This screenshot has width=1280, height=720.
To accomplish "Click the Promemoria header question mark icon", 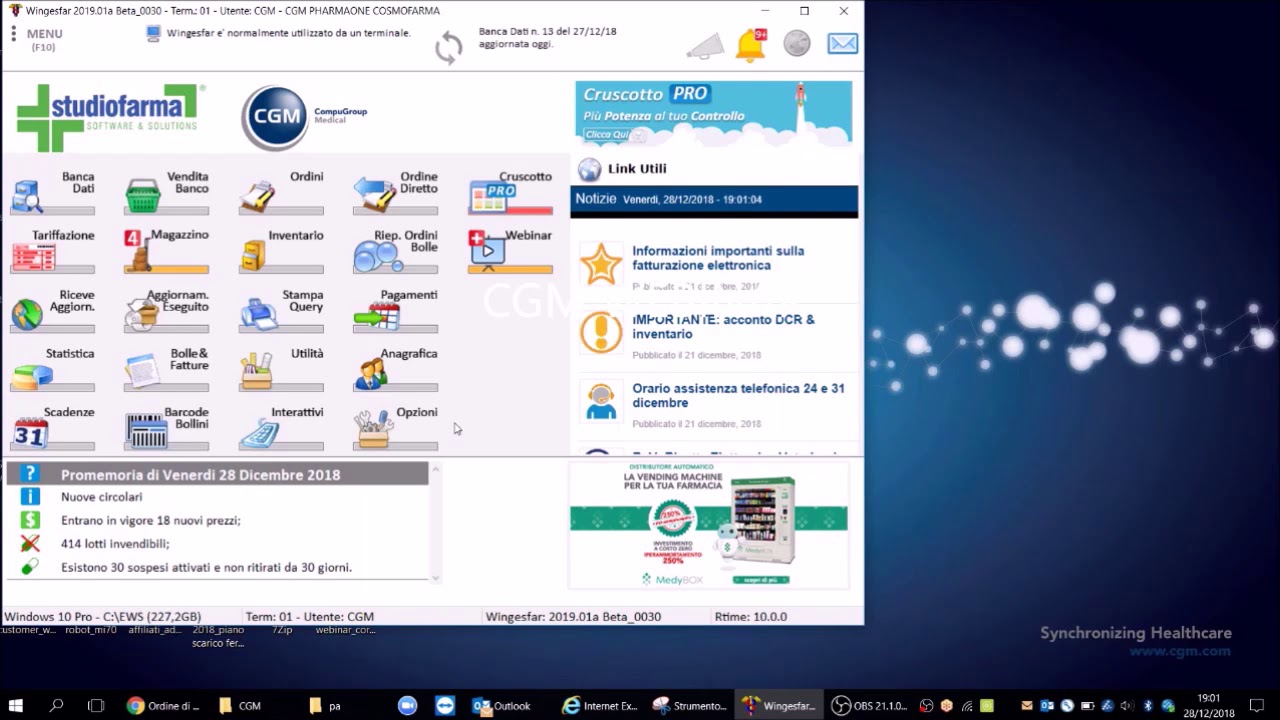I will pos(30,474).
